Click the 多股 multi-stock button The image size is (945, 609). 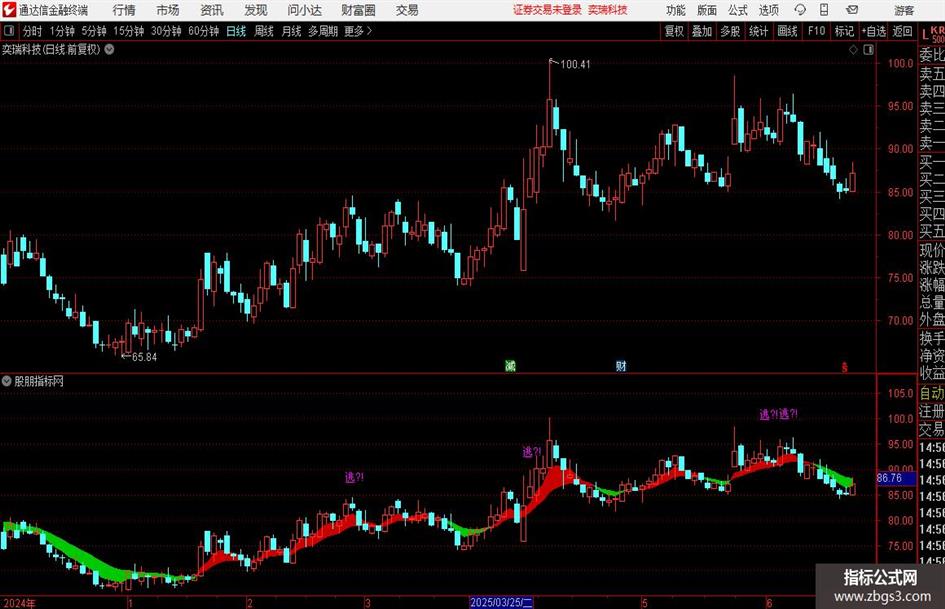pyautogui.click(x=730, y=31)
